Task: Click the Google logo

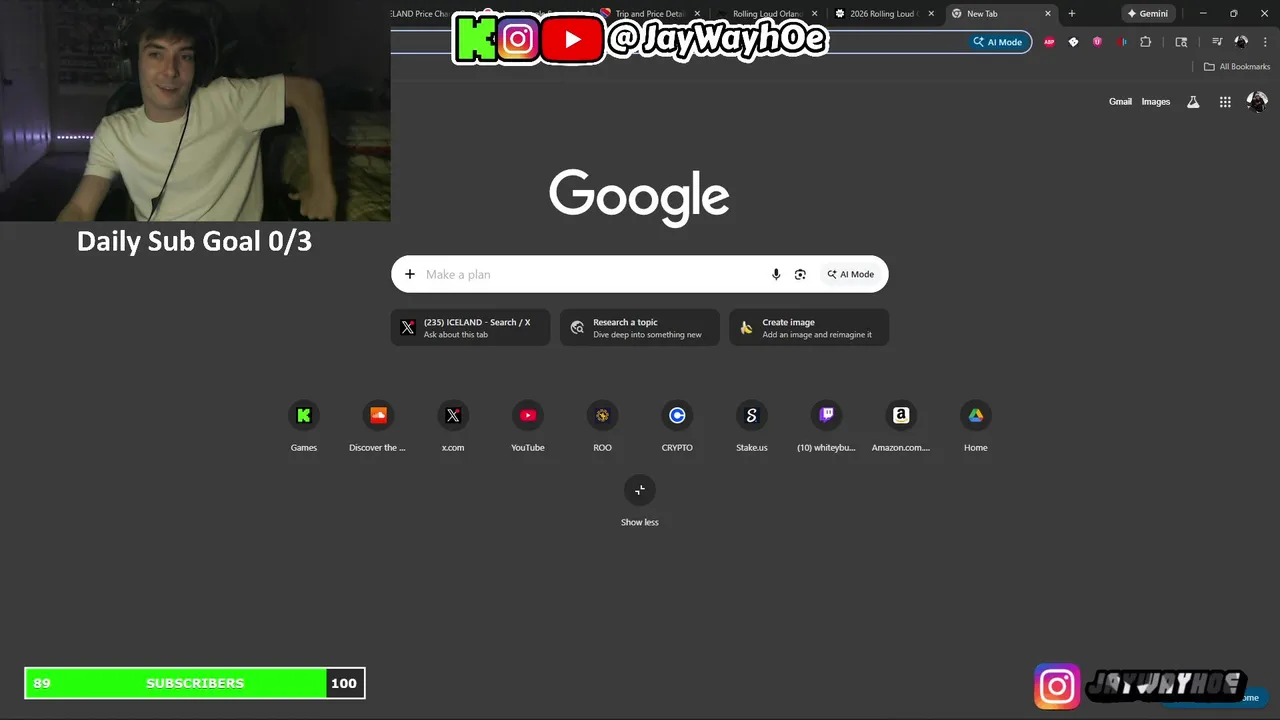Action: click(640, 196)
